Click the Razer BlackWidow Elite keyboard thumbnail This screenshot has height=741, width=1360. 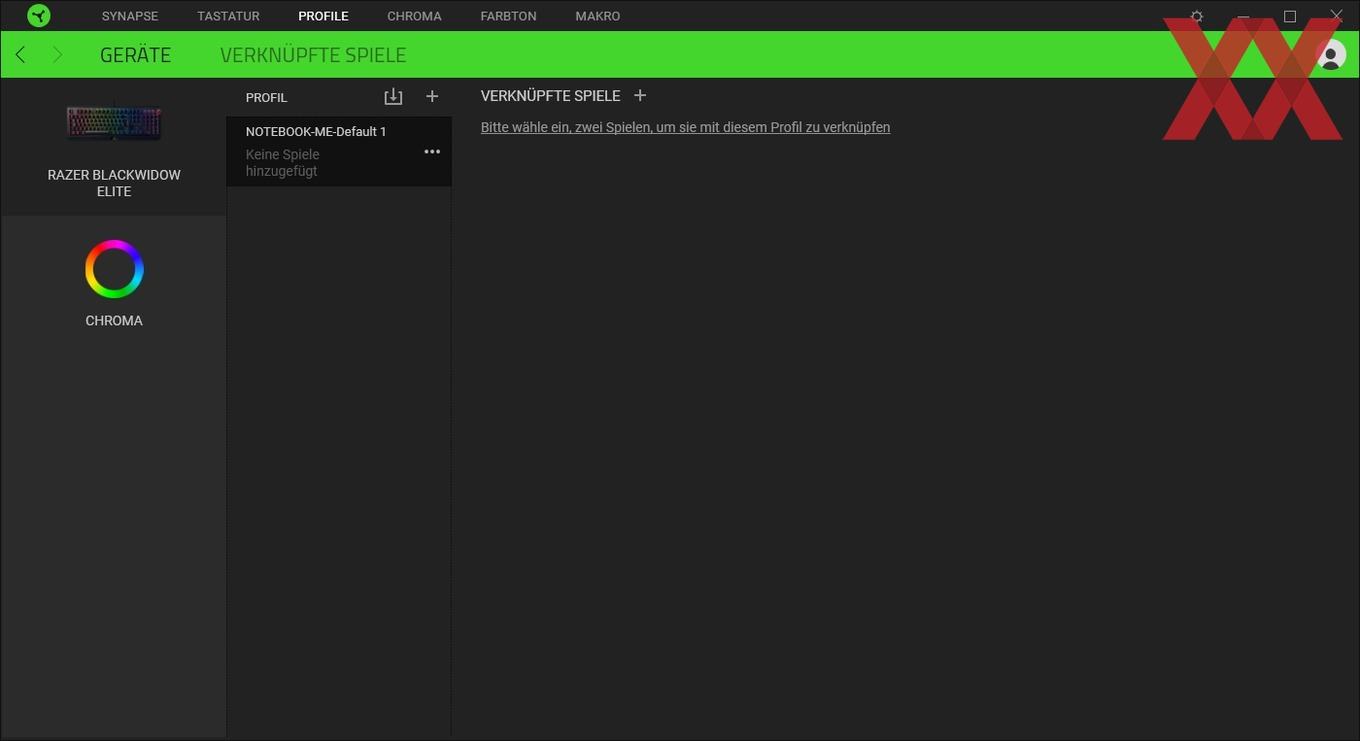point(114,123)
